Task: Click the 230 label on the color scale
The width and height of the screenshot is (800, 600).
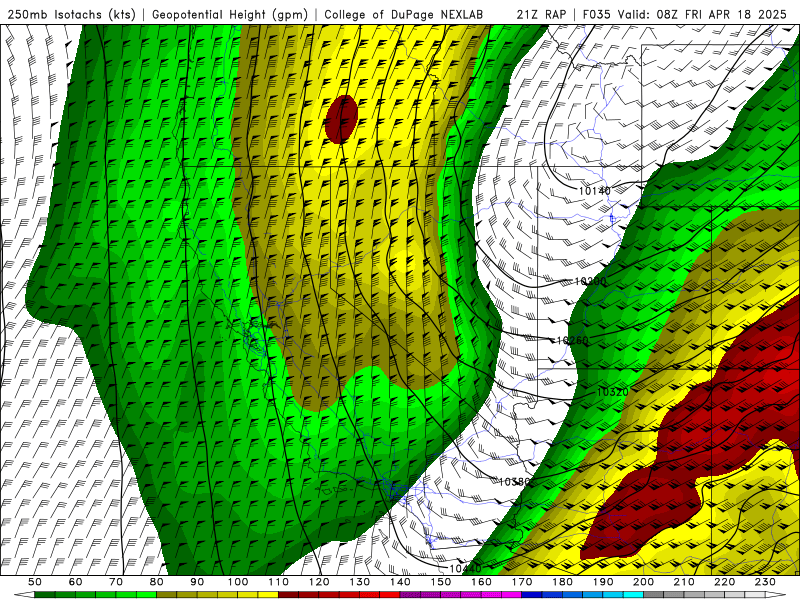Action: pyautogui.click(x=766, y=582)
